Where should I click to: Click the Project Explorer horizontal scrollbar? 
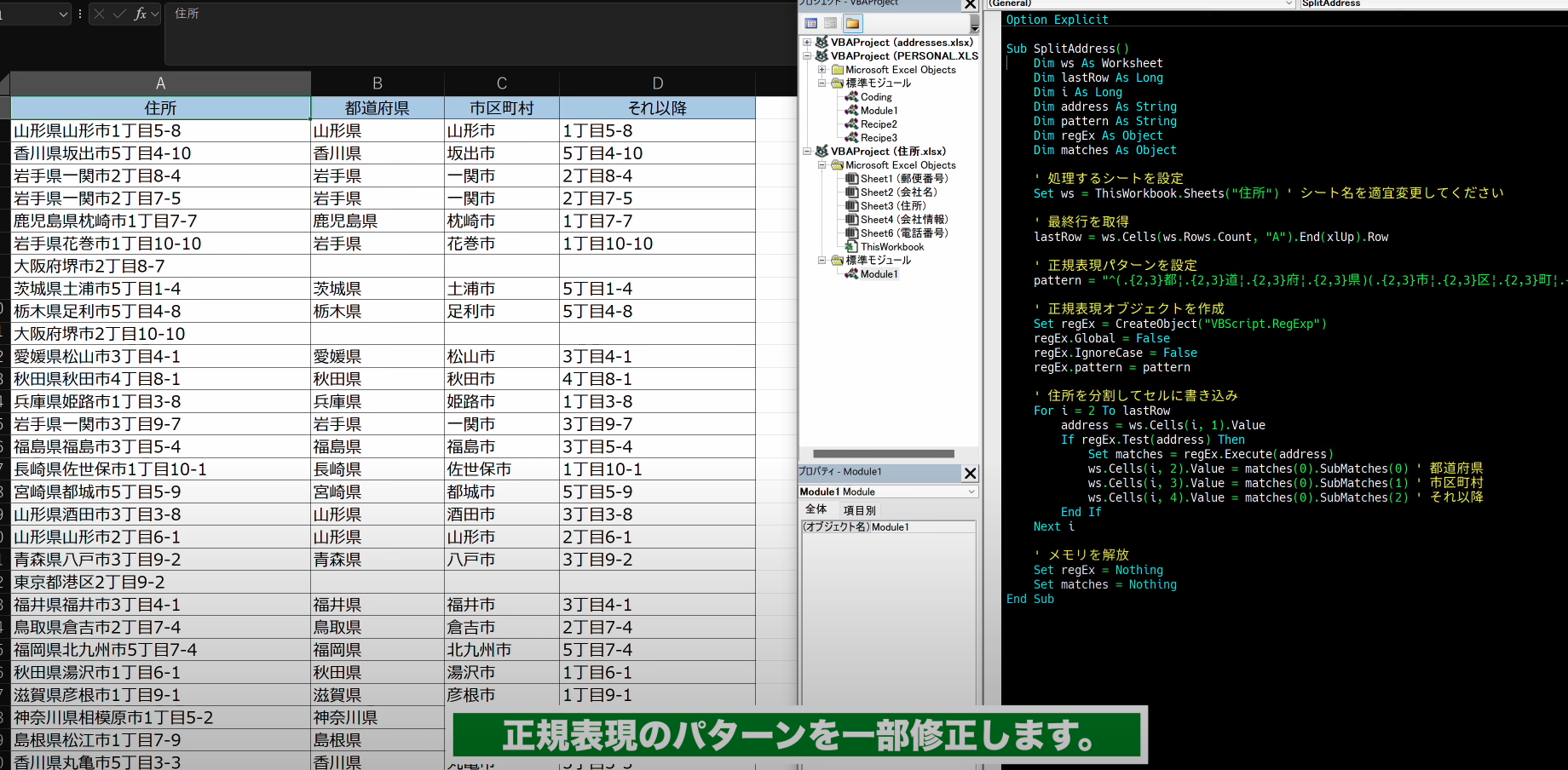(x=884, y=454)
